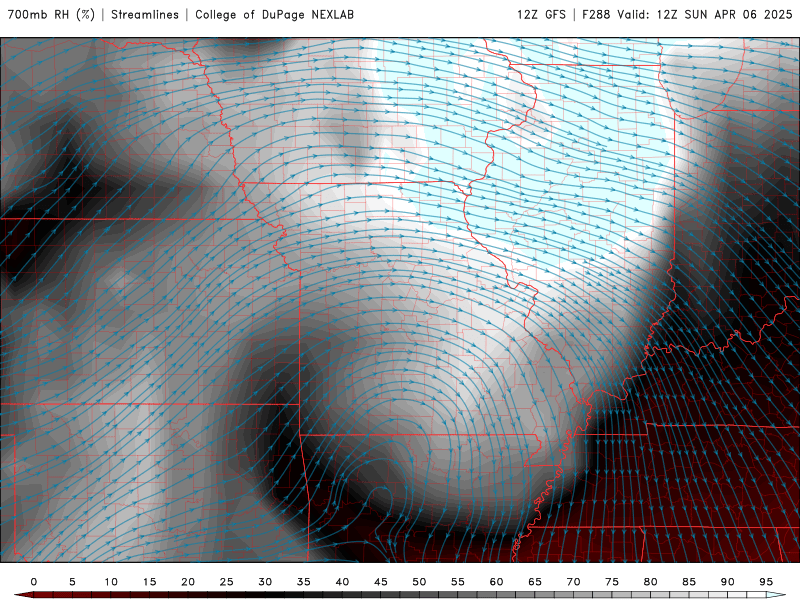Click the 'F288 Valid: 12Z SUN APR 06 2025' text
This screenshot has height=600, width=800.
click(687, 14)
